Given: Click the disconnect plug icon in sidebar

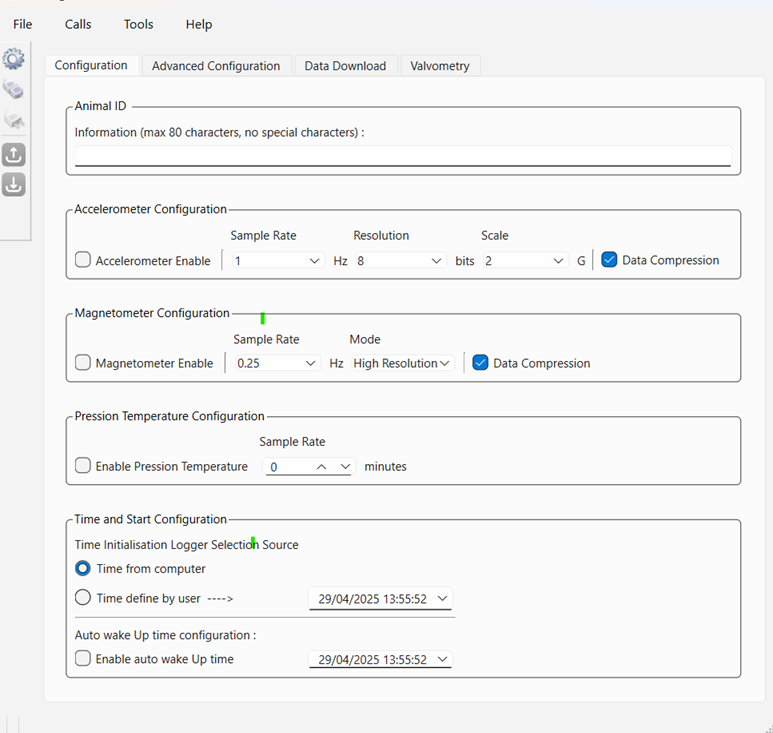Looking at the screenshot, I should click(x=13, y=121).
